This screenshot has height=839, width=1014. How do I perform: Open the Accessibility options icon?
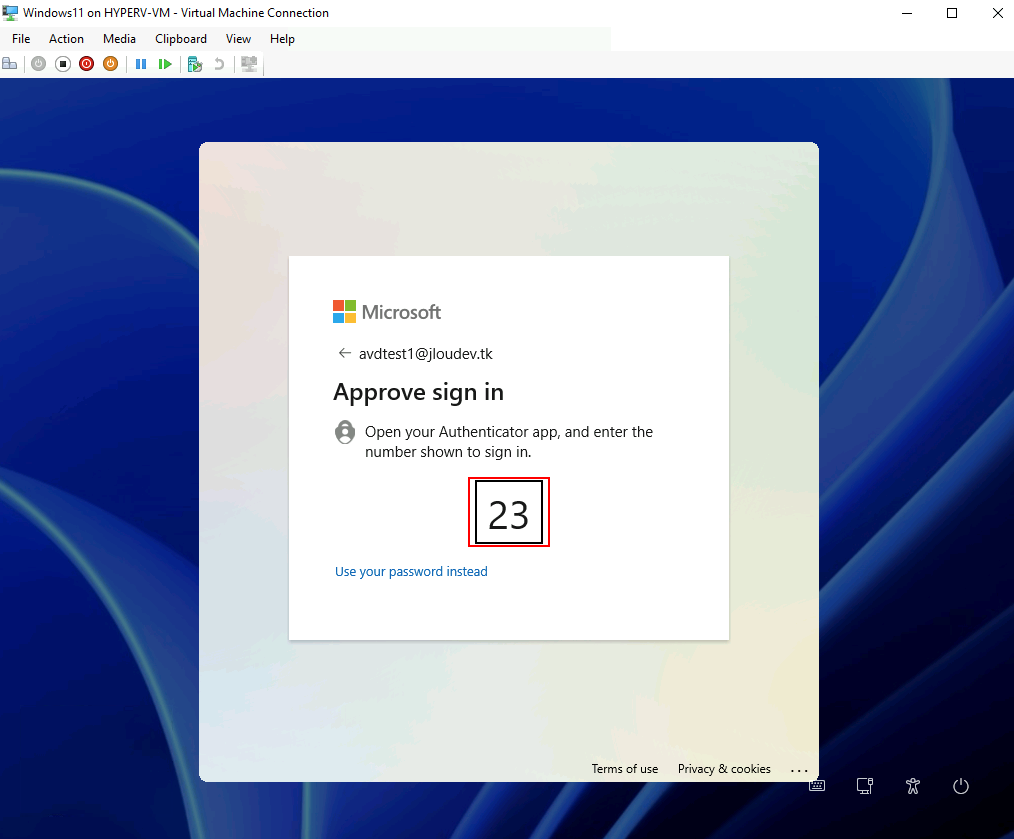point(912,786)
